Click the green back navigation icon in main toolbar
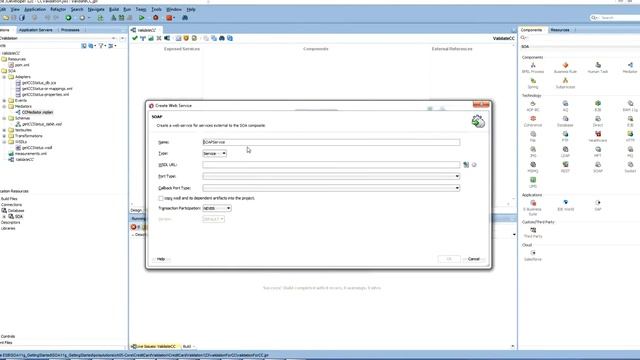This screenshot has width=640, height=360. pyautogui.click(x=68, y=18)
